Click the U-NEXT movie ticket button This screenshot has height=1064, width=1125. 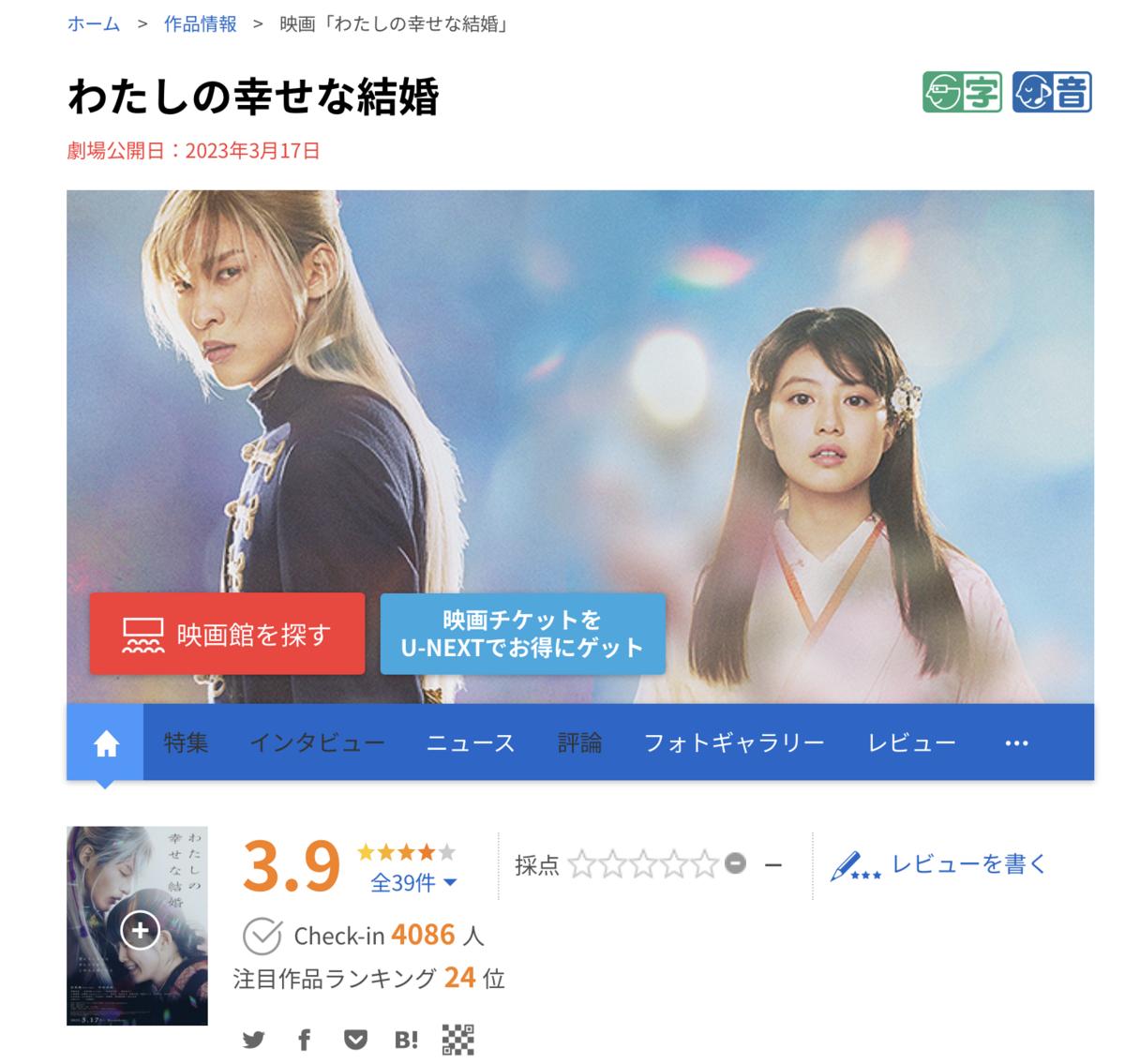[x=522, y=634]
